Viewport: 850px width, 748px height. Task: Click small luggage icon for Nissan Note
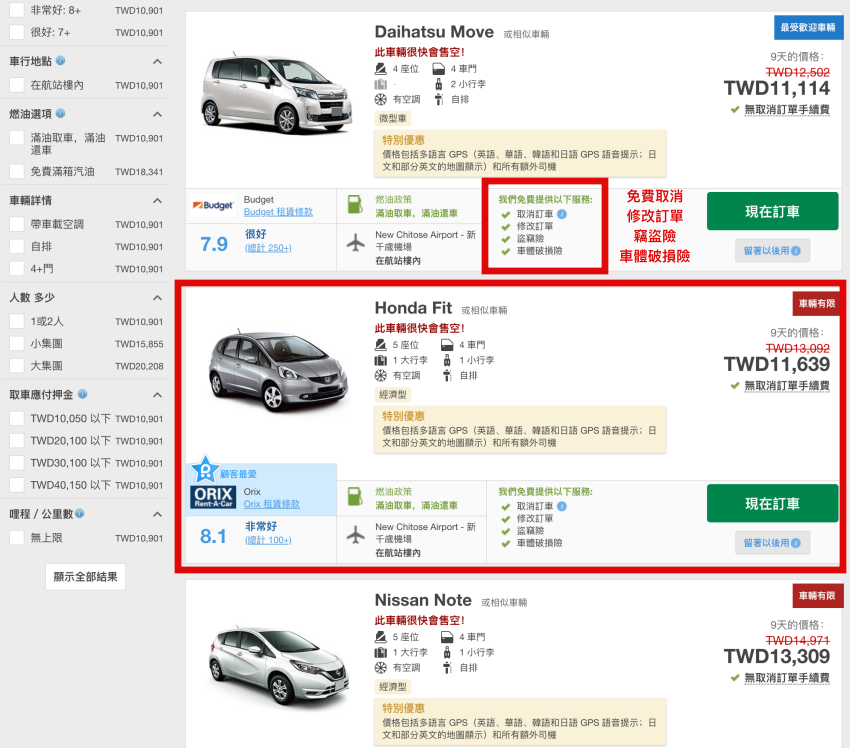point(447,652)
